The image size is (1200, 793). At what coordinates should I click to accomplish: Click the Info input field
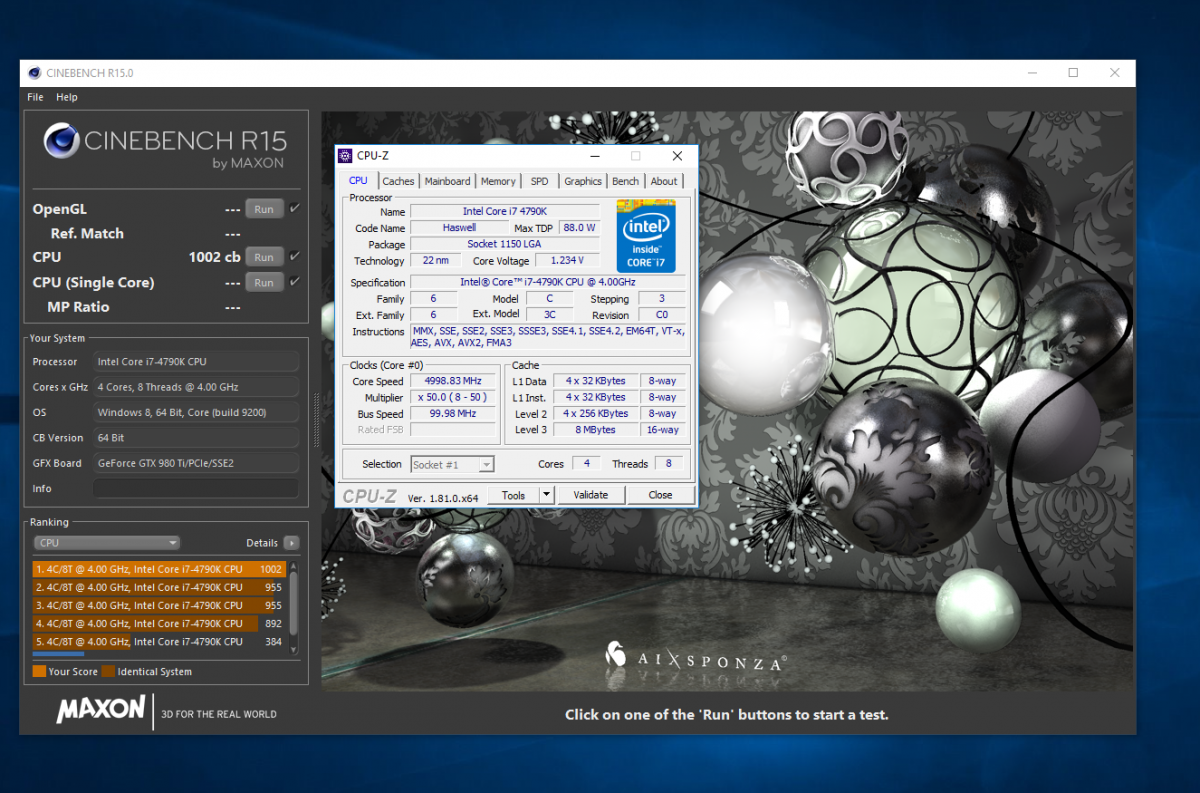[196, 488]
